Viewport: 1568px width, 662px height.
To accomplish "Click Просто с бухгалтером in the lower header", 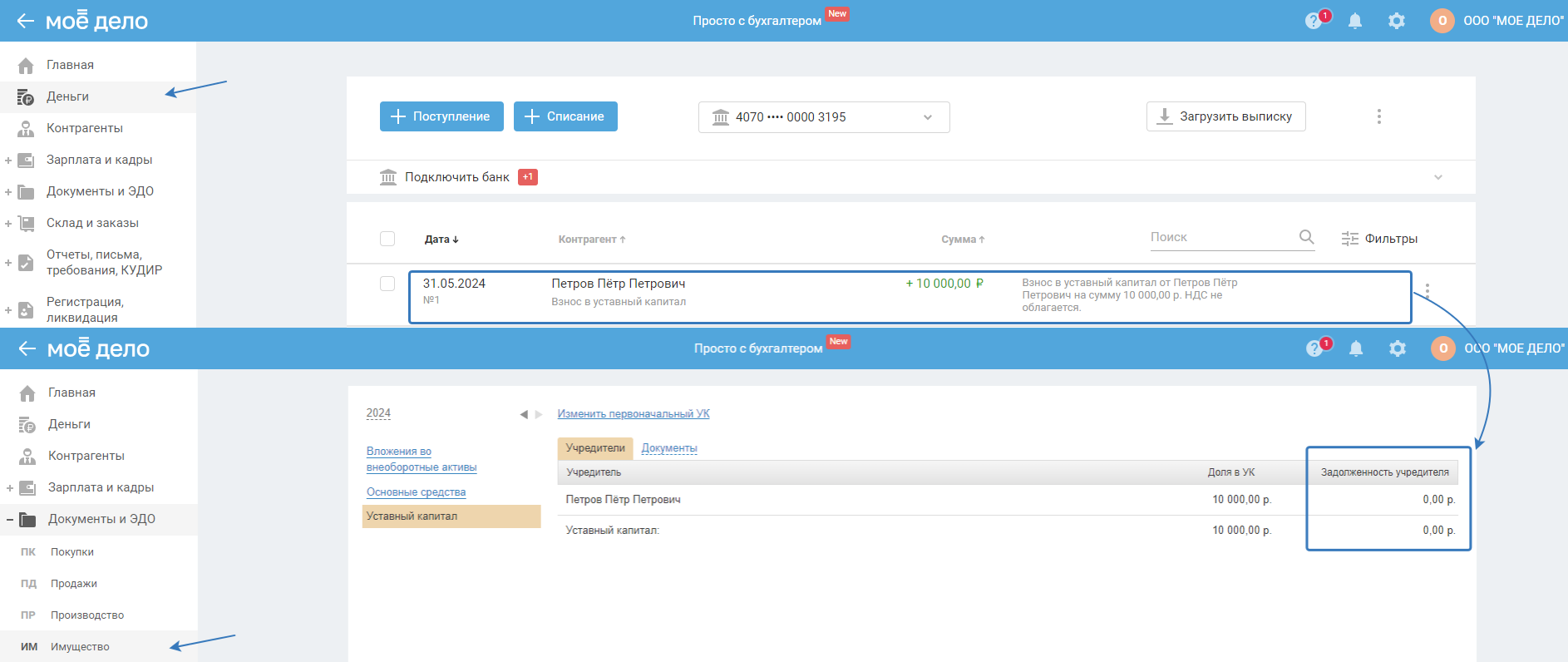I will tap(758, 348).
